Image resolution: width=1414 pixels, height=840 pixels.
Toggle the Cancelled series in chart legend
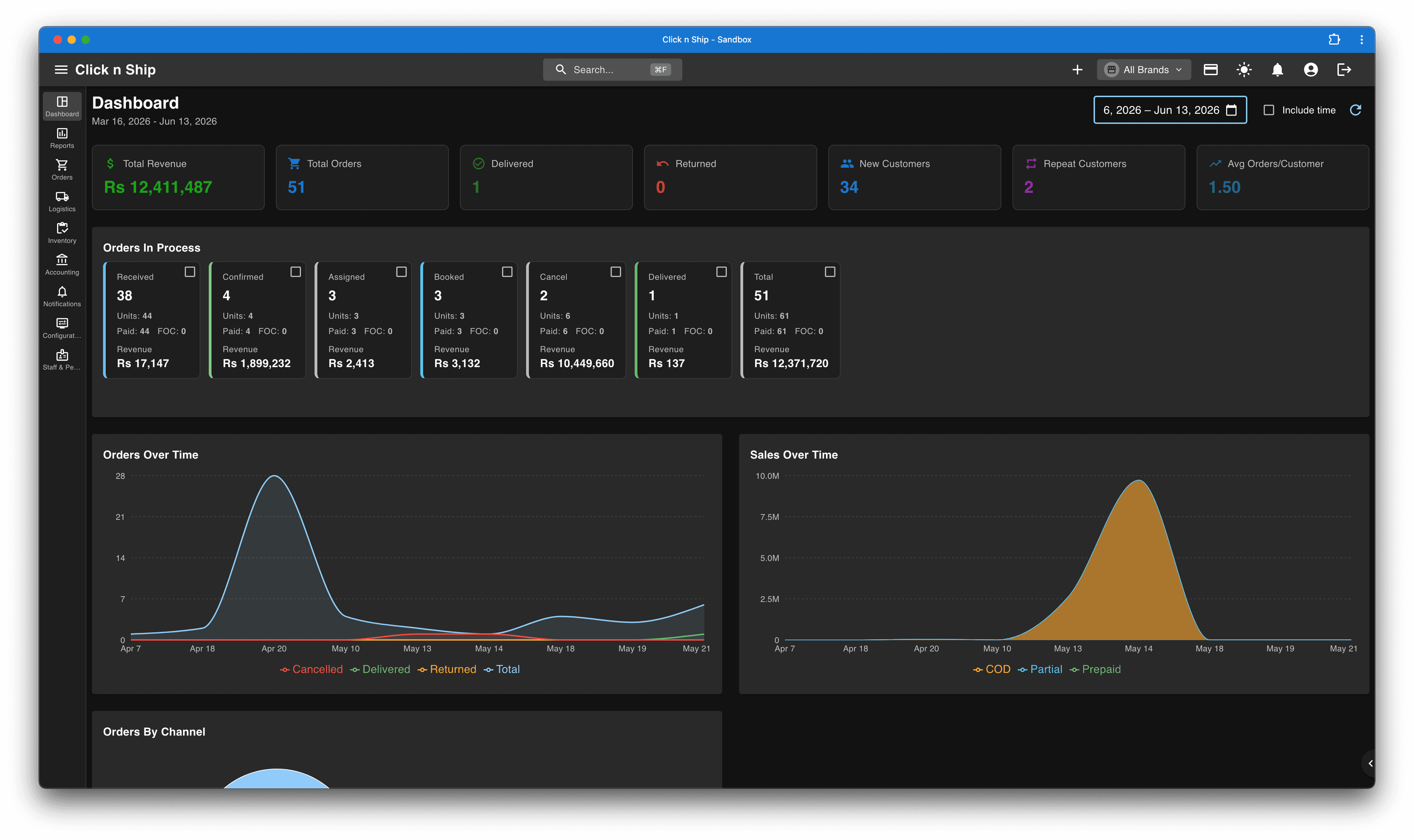point(311,669)
